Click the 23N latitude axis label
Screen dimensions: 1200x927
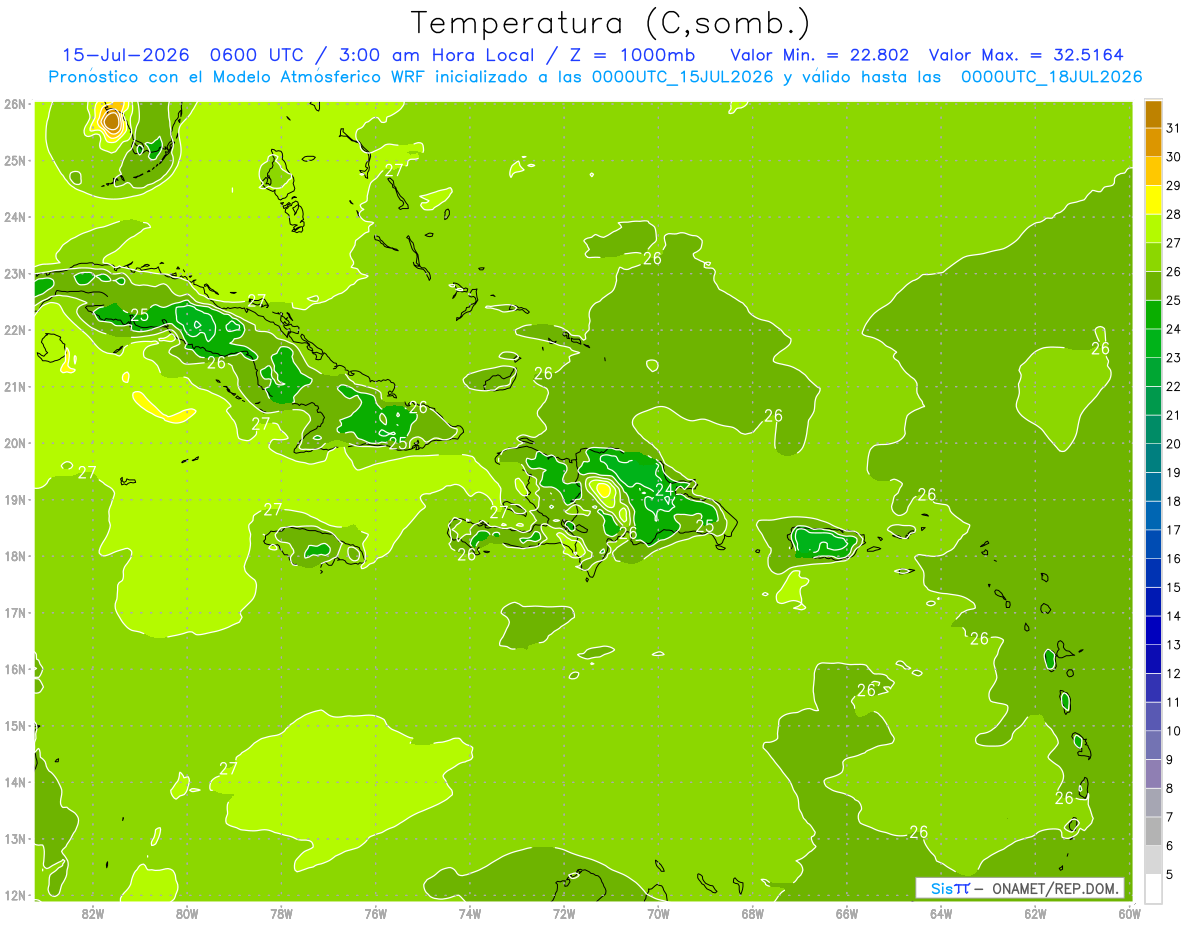[x=15, y=273]
